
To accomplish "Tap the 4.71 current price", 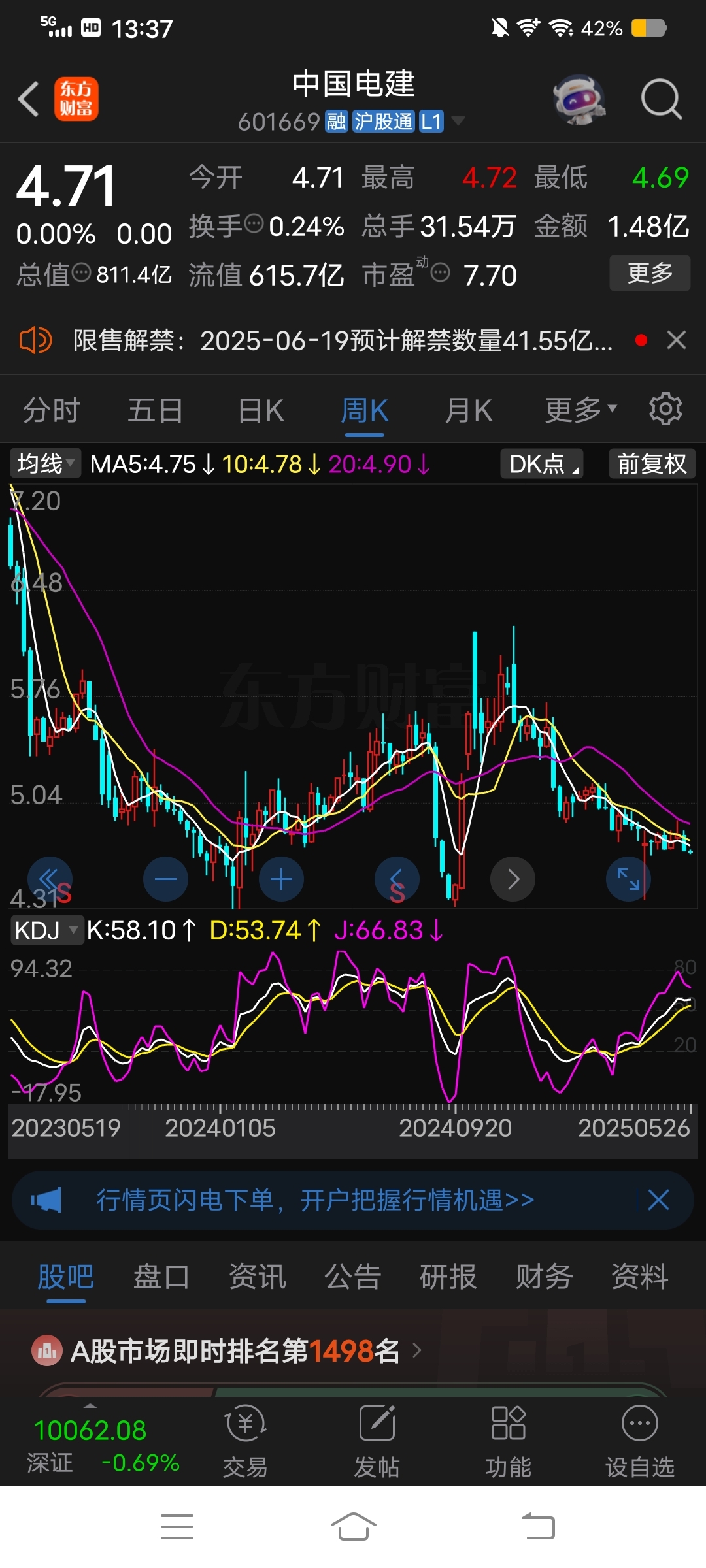I will pyautogui.click(x=65, y=186).
